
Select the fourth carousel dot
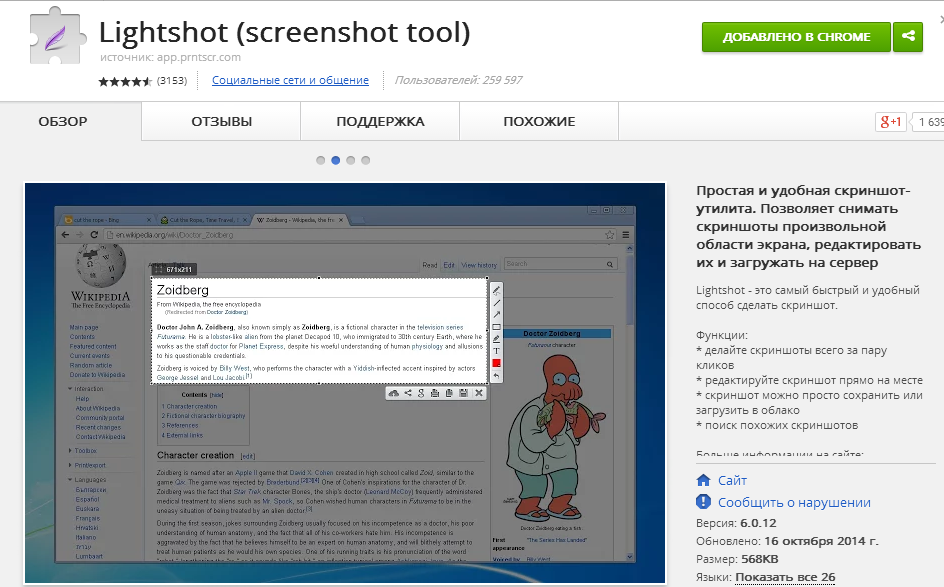coord(365,160)
